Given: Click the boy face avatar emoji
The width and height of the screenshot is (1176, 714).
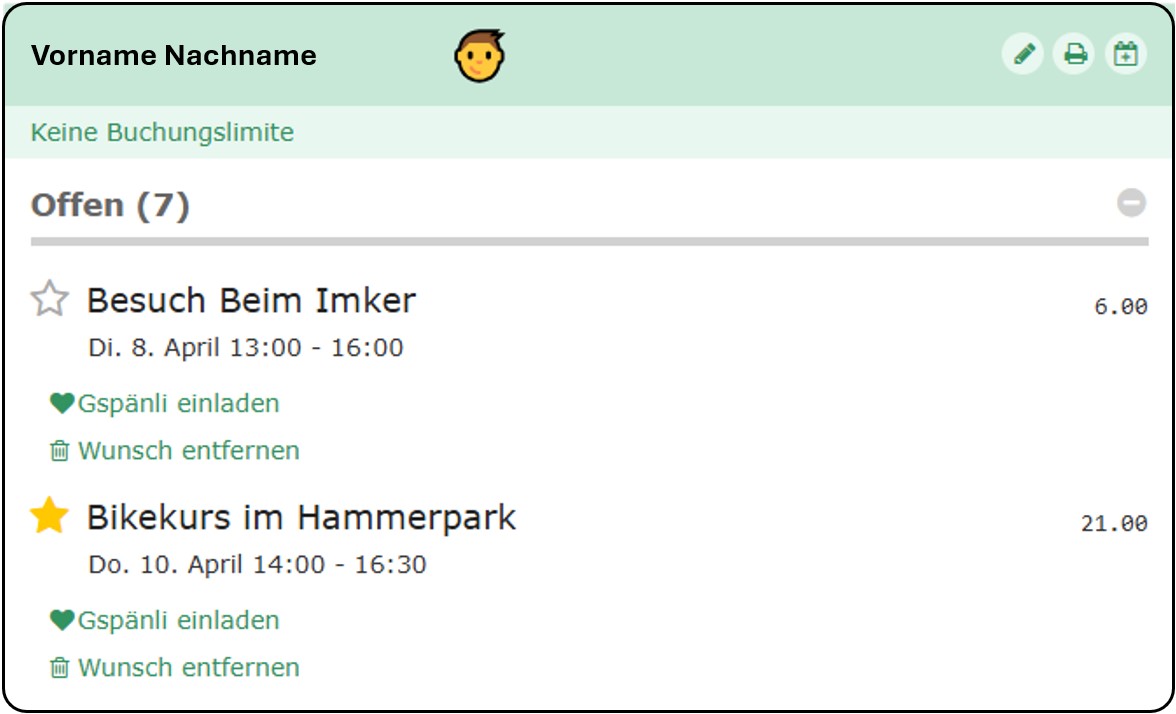Looking at the screenshot, I should pos(480,56).
